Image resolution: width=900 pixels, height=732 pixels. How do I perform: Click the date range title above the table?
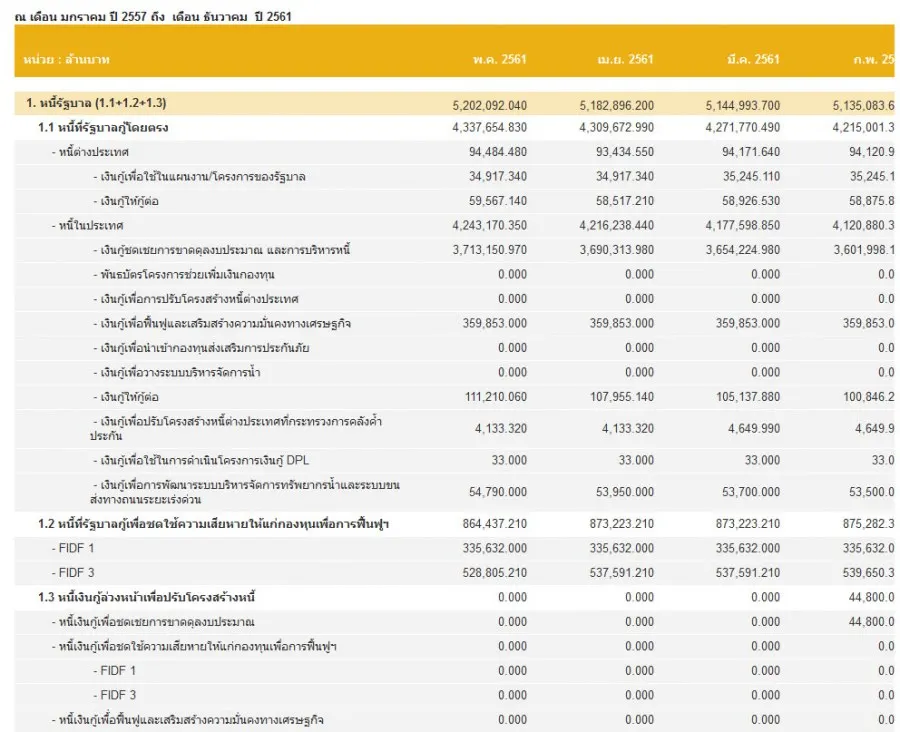(x=153, y=16)
